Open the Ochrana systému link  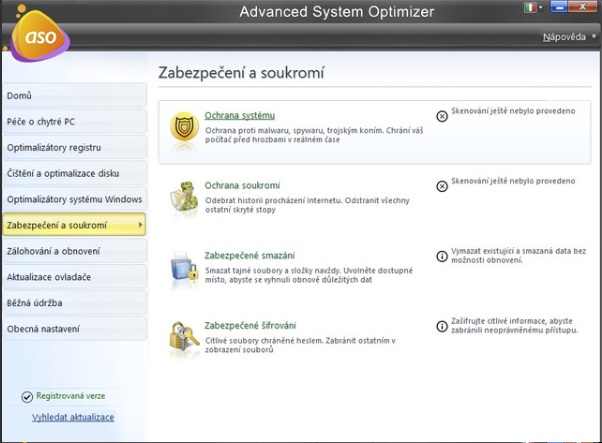coord(239,115)
